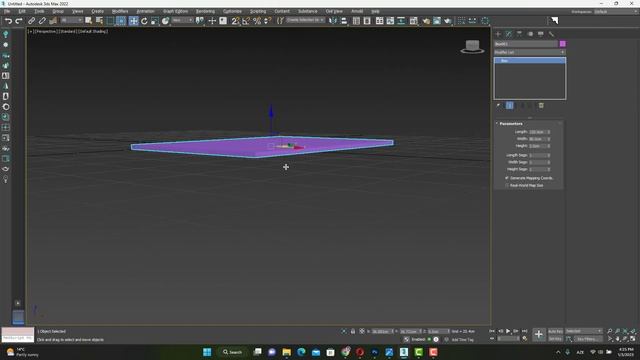The image size is (640, 360).
Task: Click Remove Modifier trash icon
Action: 541,106
